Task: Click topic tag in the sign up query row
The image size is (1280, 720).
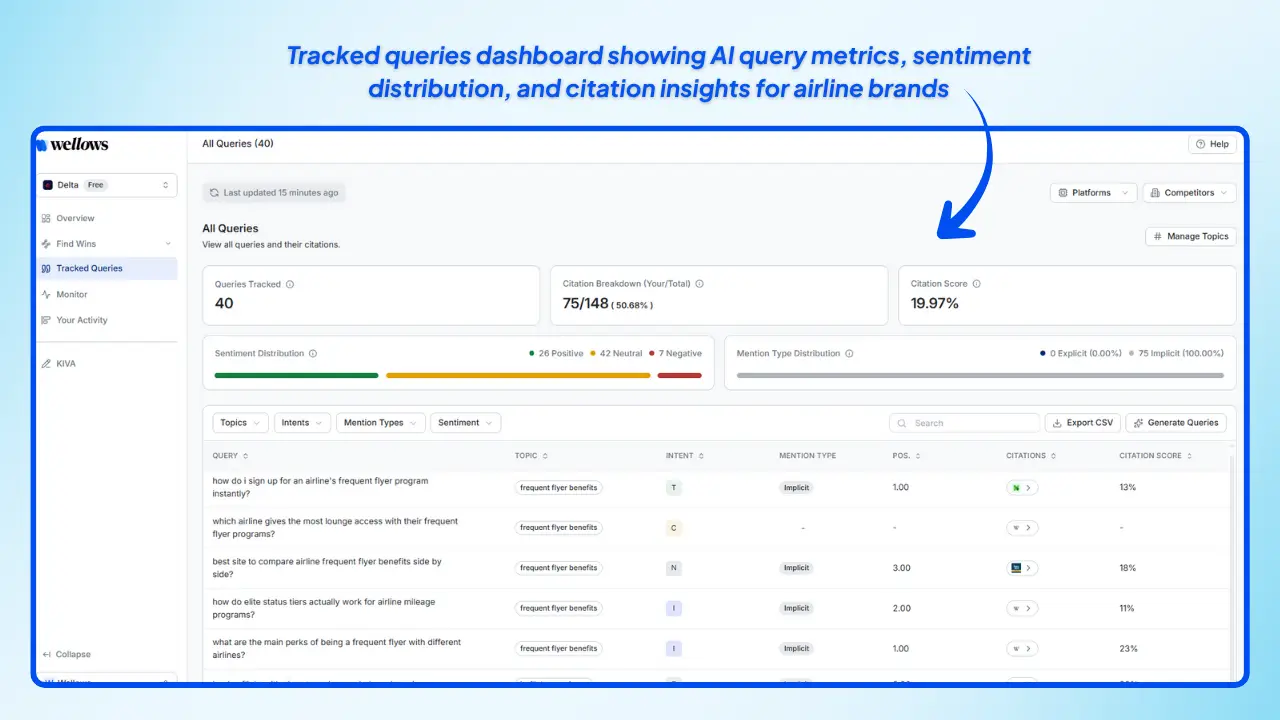Action: click(559, 487)
